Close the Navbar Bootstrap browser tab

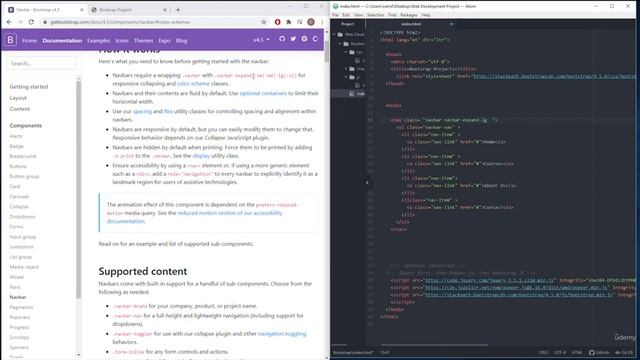pos(82,9)
